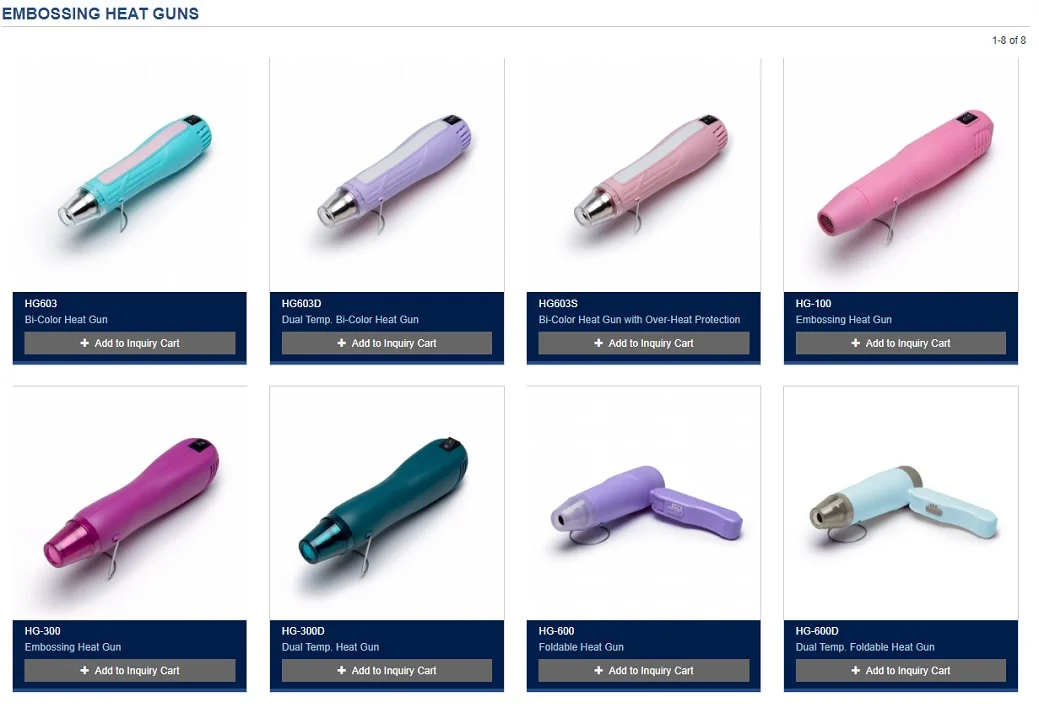1039x708 pixels.
Task: Add HG603 Bi-Color Heat Gun to inquiry cart
Action: 130,343
